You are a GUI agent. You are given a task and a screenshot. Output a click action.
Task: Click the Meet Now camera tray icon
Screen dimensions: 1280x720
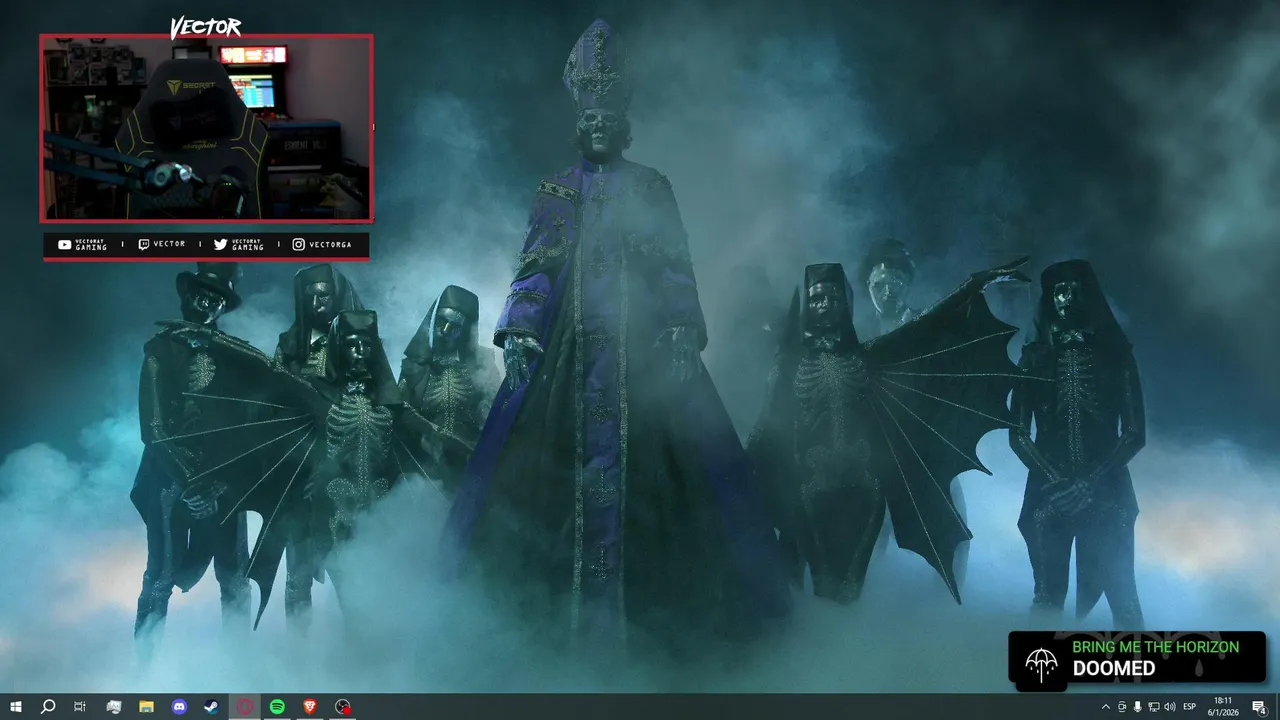point(1121,707)
